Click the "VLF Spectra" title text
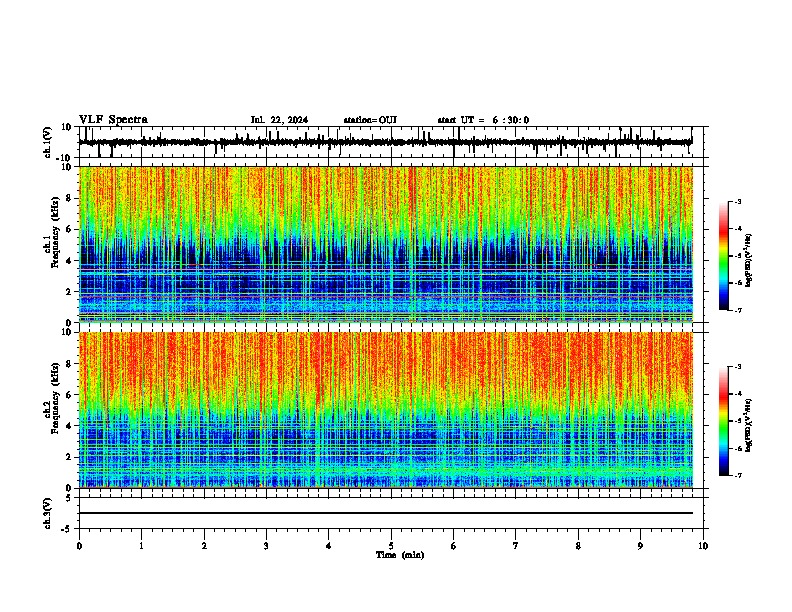Viewport: 792px width, 612px height. coord(113,120)
